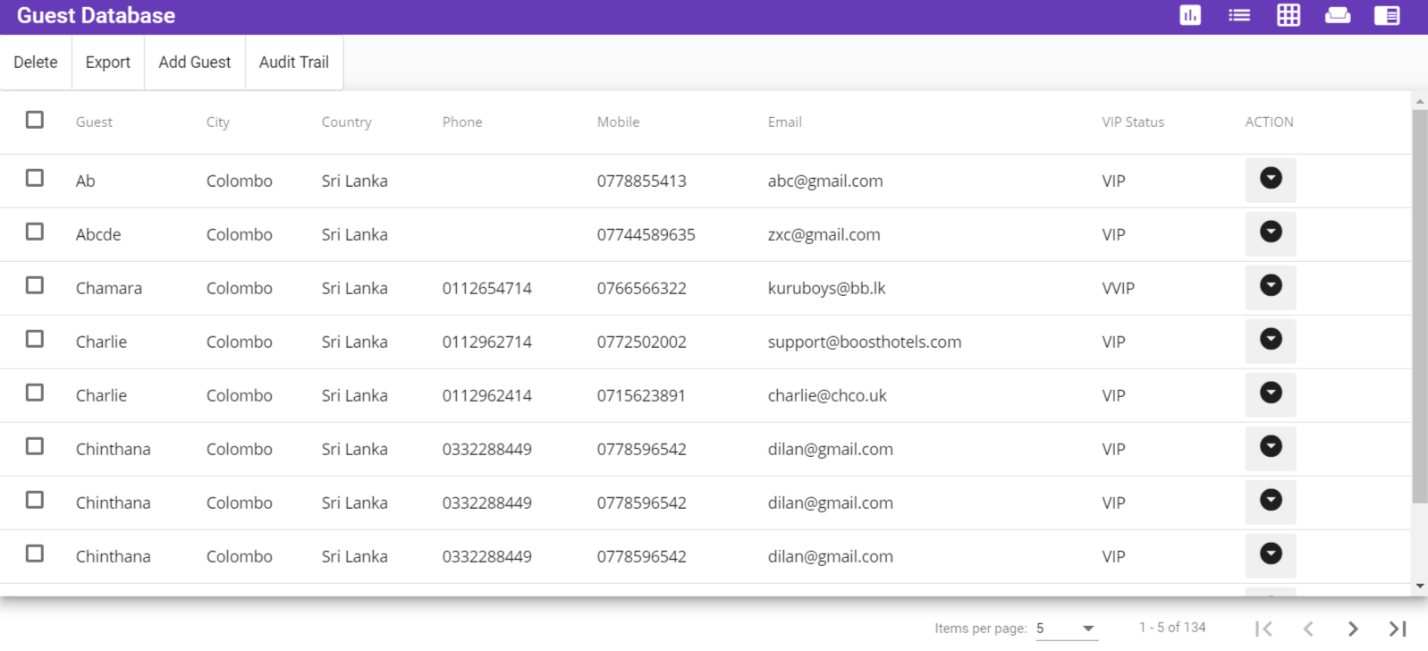Open the side panel layout icon
This screenshot has height=651, width=1428.
(x=1386, y=15)
